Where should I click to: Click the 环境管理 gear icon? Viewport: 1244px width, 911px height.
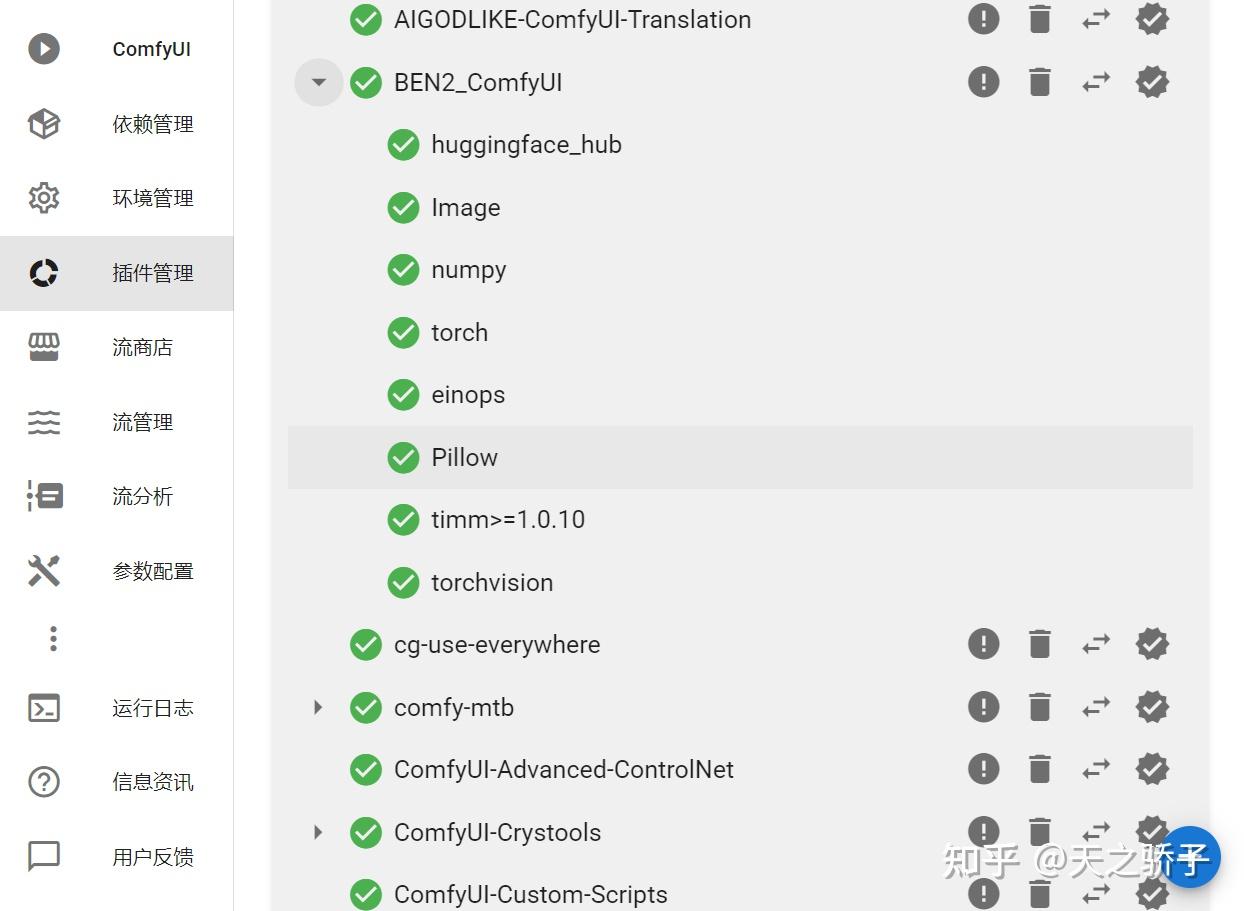[44, 198]
